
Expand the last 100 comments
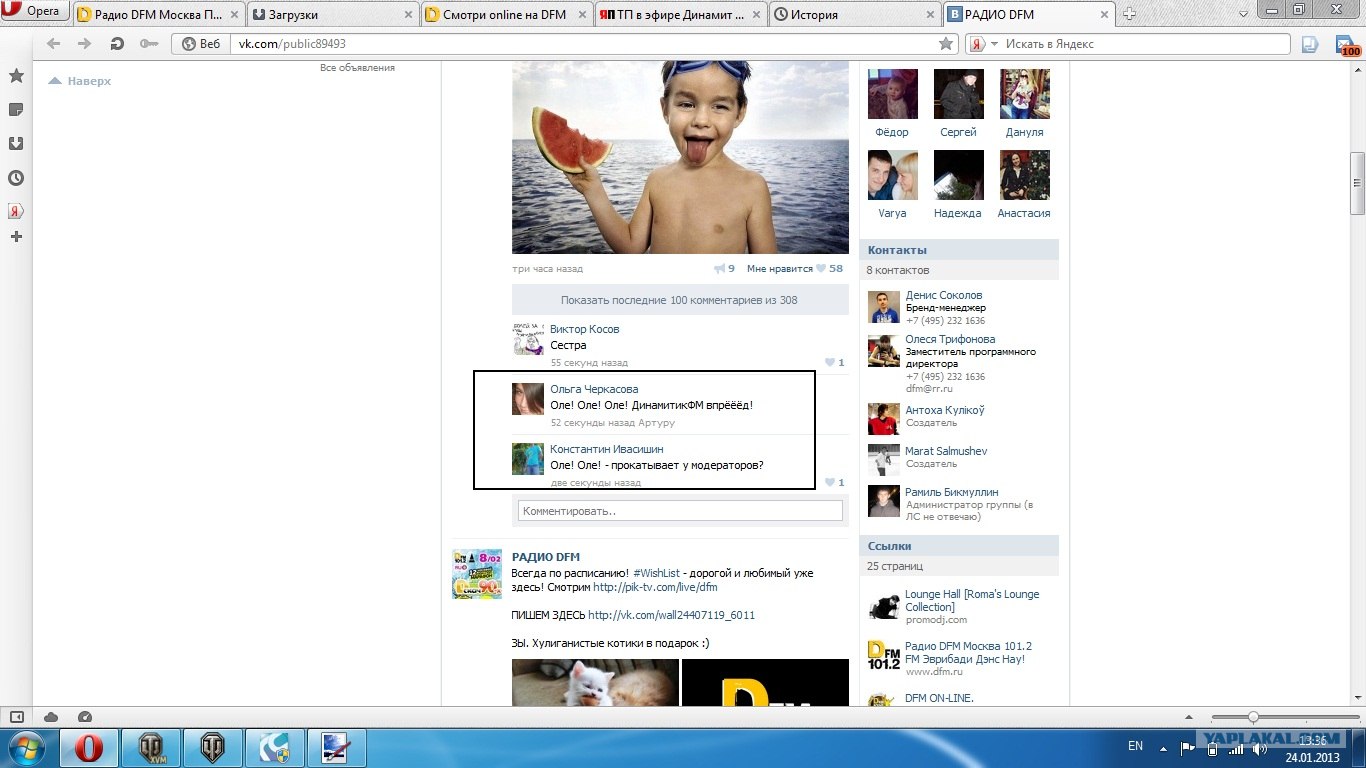tap(679, 300)
